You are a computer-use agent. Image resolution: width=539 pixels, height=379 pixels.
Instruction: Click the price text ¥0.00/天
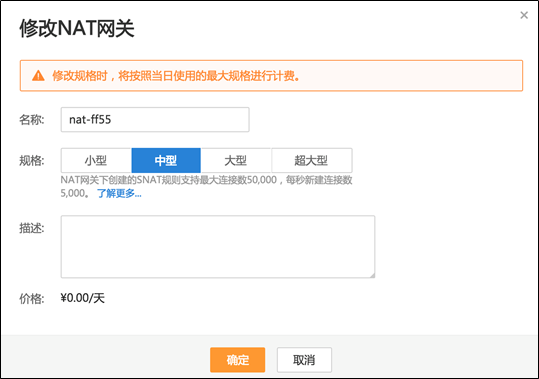(82, 298)
